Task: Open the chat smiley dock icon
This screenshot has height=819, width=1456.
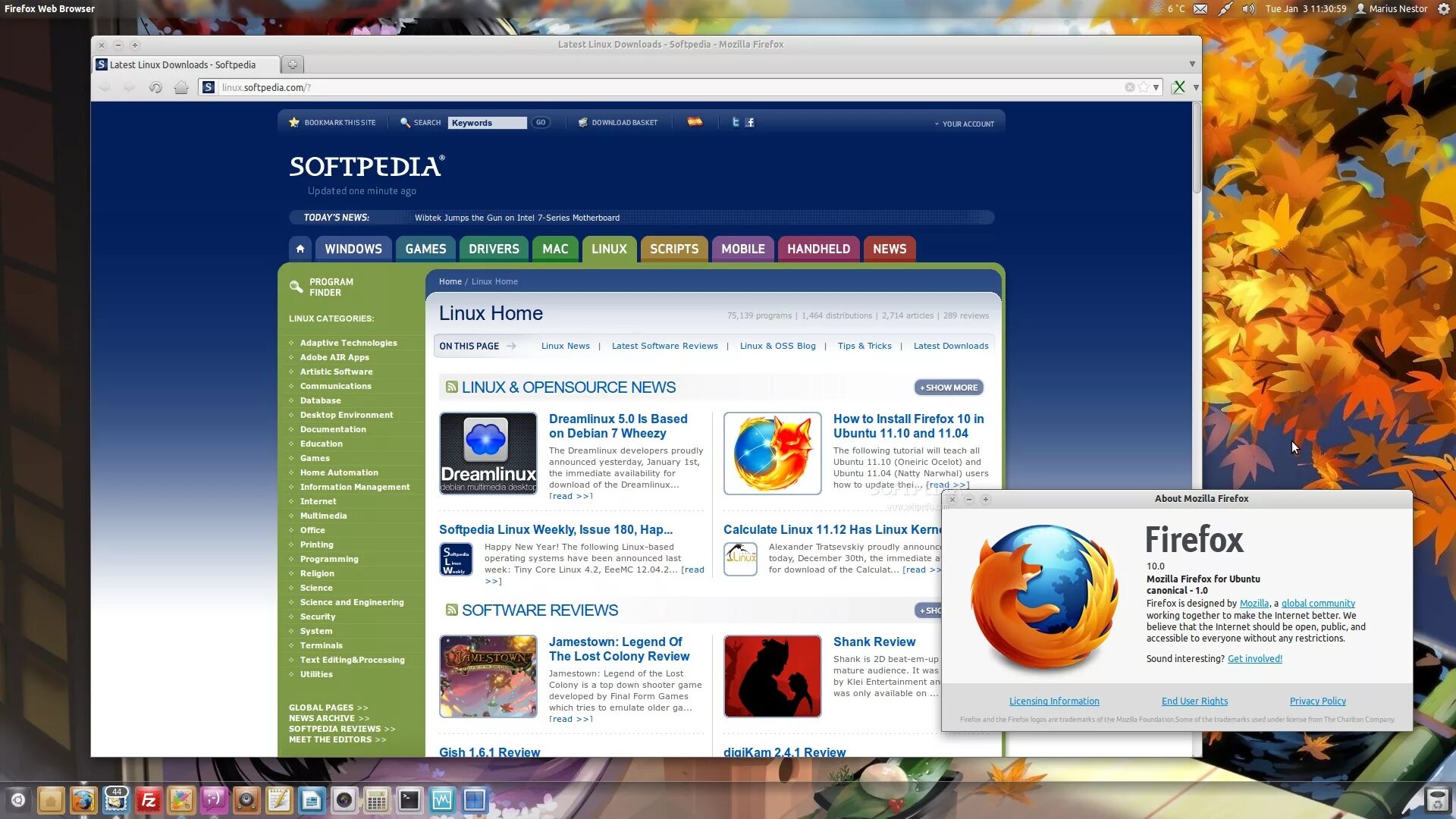Action: click(214, 800)
